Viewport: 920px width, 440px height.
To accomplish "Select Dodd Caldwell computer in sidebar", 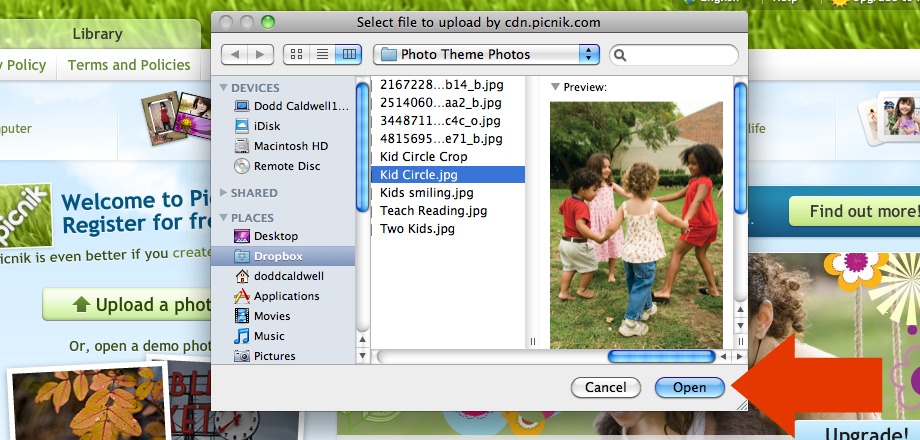I will [x=292, y=106].
